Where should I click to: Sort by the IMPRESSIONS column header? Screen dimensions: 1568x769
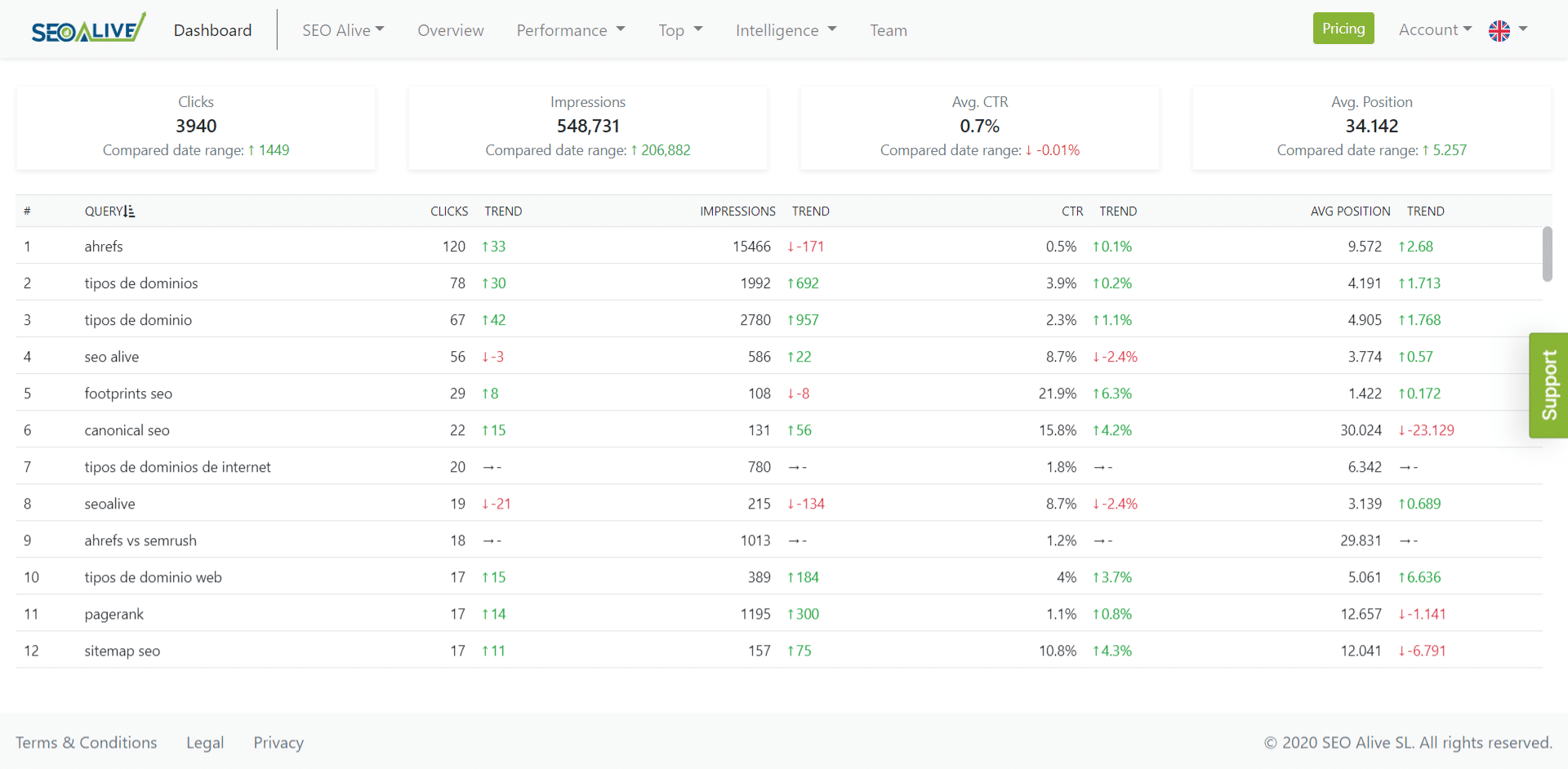(737, 211)
